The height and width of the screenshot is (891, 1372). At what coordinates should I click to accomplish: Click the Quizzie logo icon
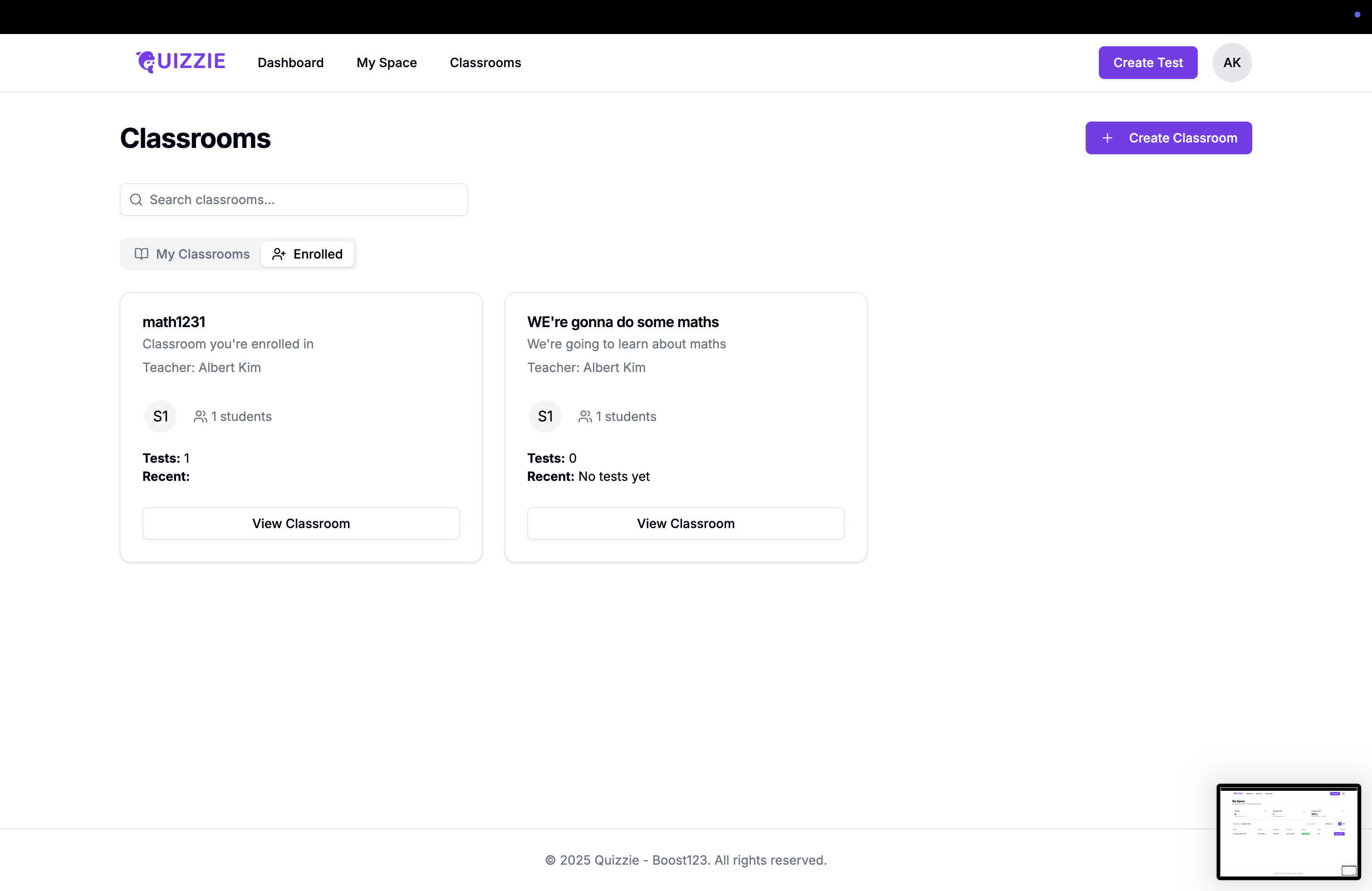click(146, 62)
